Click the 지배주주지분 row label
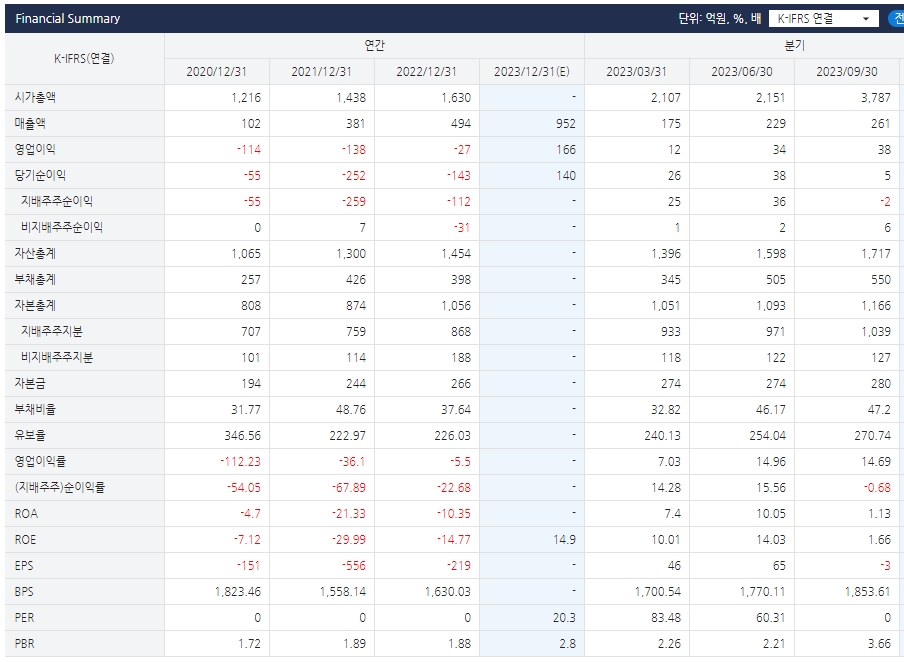This screenshot has width=904, height=662. pyautogui.click(x=52, y=331)
